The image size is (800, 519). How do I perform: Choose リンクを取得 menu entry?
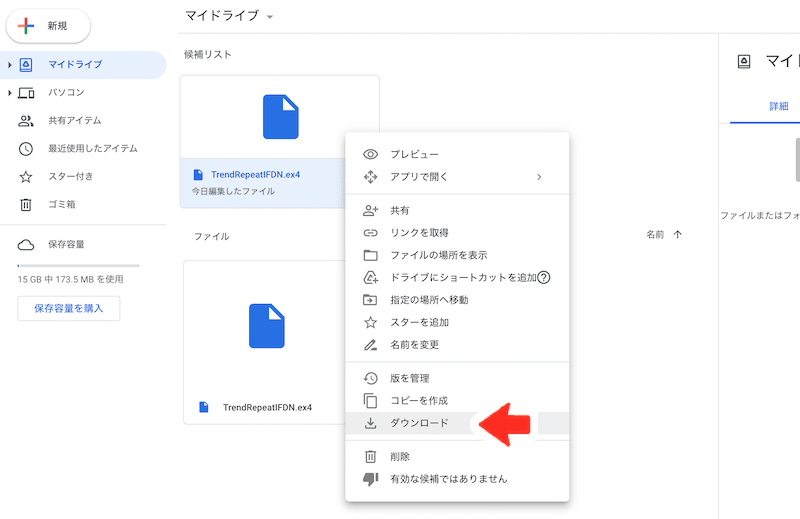[x=457, y=233]
